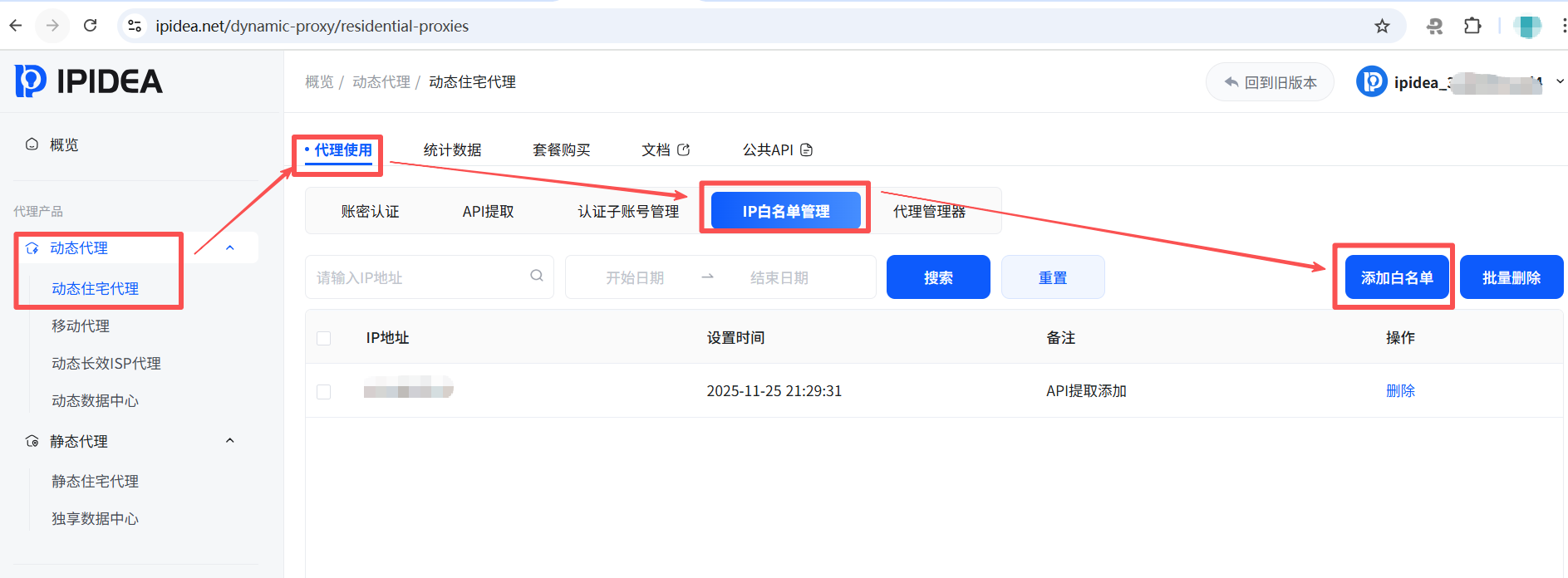The width and height of the screenshot is (1568, 578).
Task: Click the incognito-style extension icon
Action: (x=1435, y=26)
